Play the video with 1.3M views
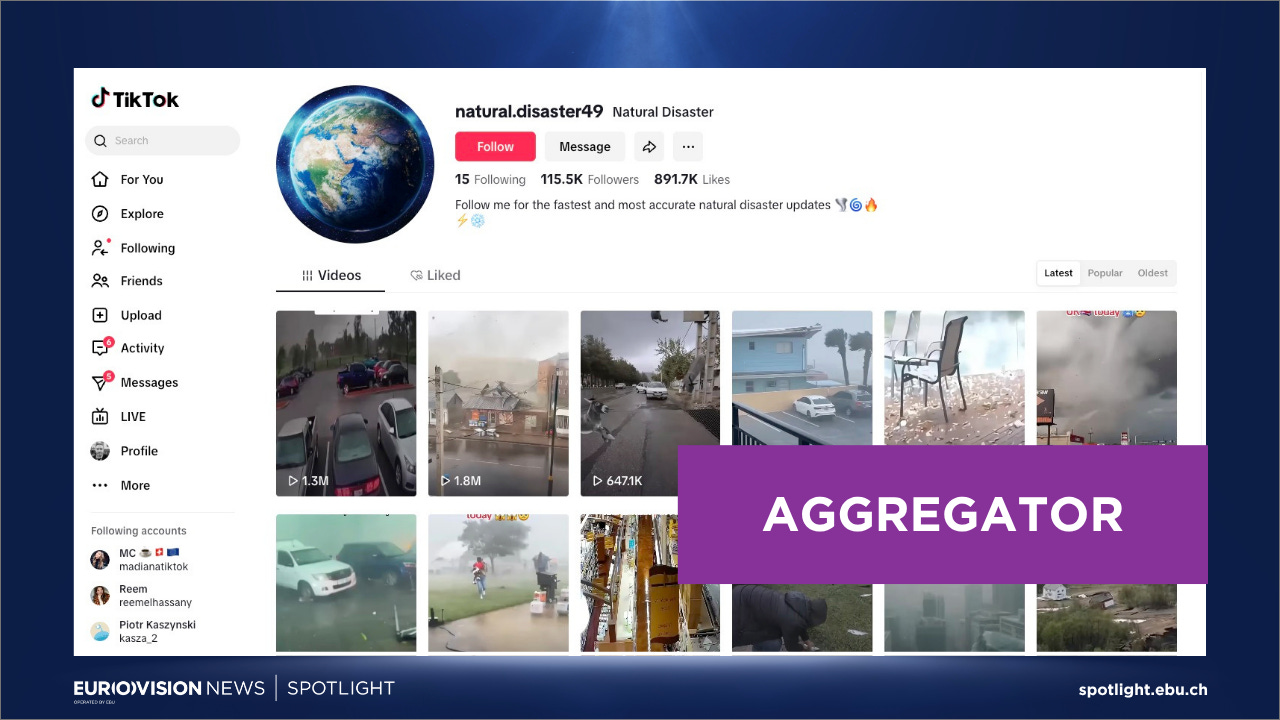Screen dimensions: 1280x720 coord(346,403)
